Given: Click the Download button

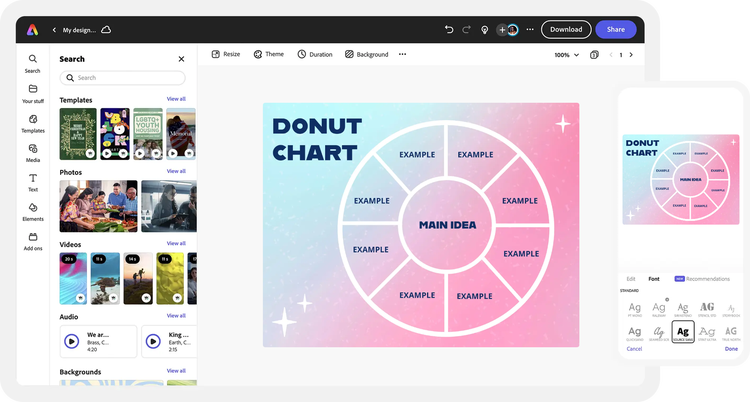Looking at the screenshot, I should pyautogui.click(x=566, y=30).
